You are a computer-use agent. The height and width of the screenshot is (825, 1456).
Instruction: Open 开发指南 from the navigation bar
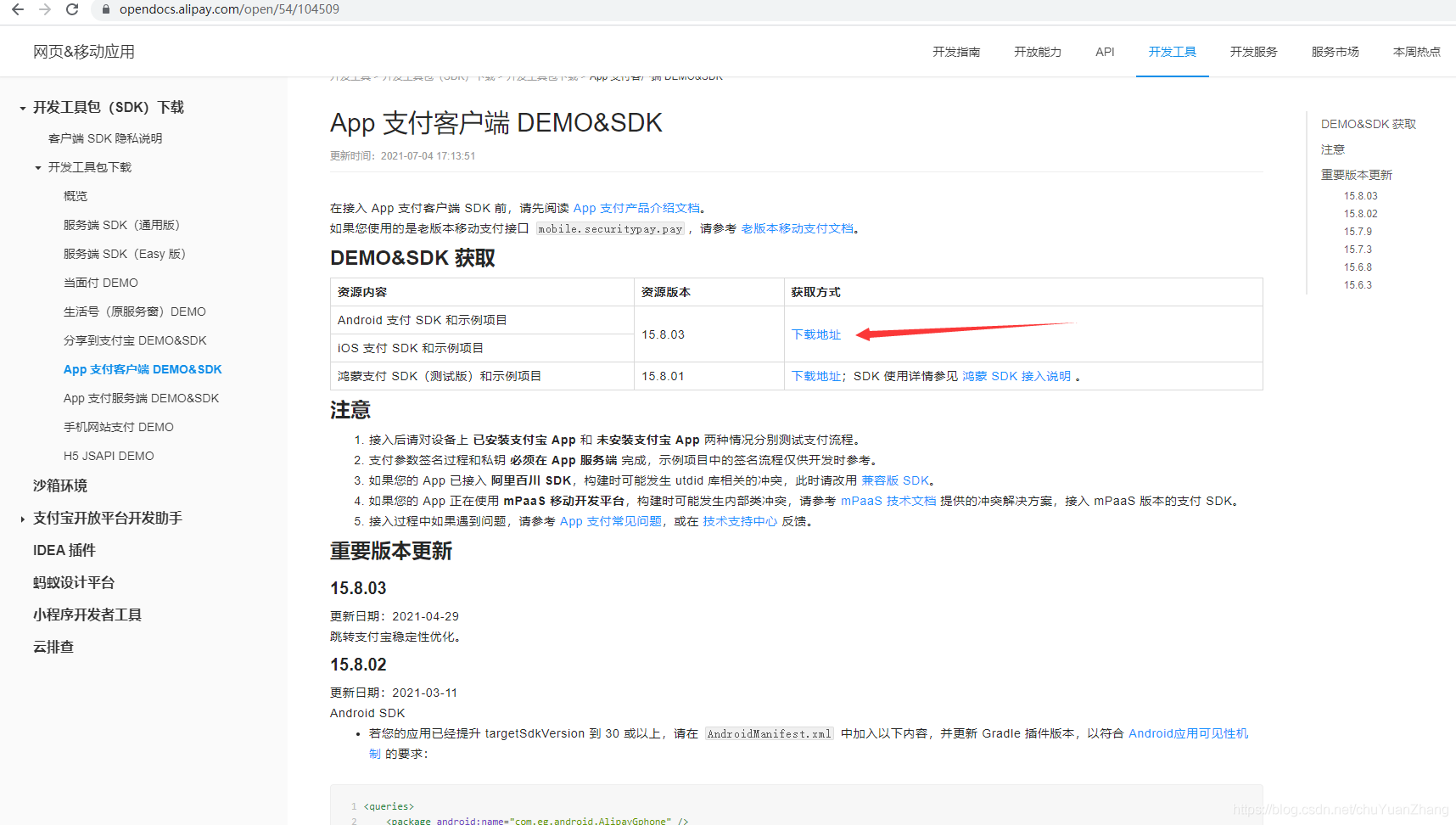(955, 51)
